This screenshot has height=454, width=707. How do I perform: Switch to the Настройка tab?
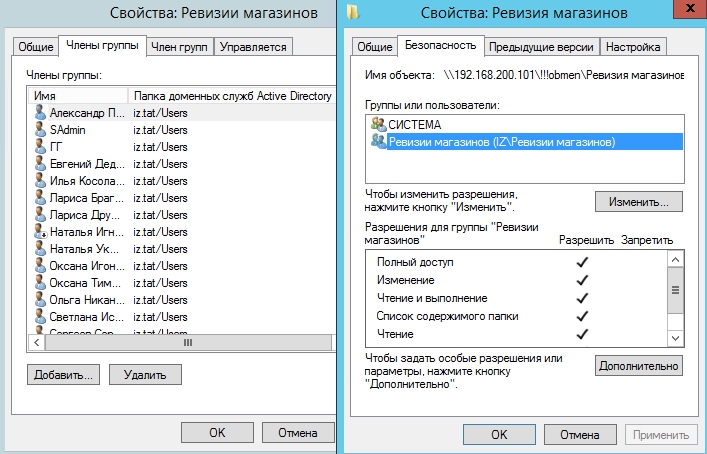tap(635, 47)
